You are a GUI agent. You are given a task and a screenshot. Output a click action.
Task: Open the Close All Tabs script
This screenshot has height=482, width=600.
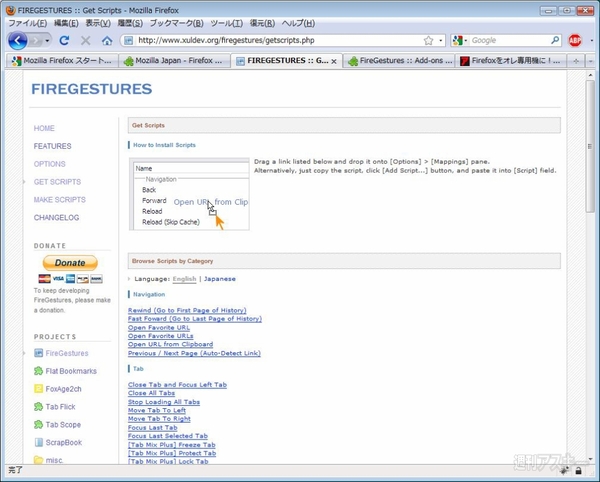pos(152,393)
